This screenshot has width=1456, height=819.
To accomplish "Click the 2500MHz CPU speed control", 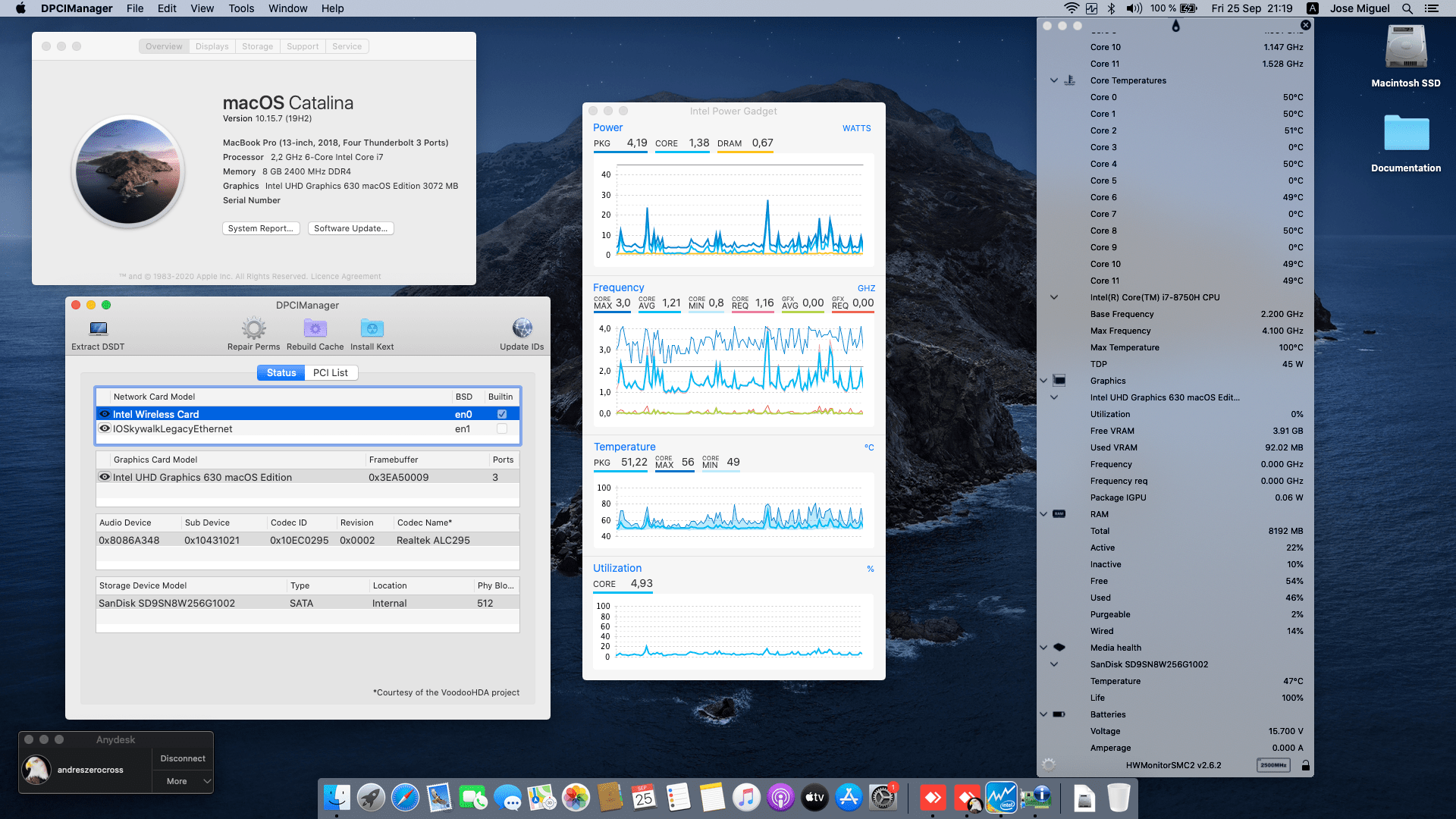I will click(x=1272, y=765).
